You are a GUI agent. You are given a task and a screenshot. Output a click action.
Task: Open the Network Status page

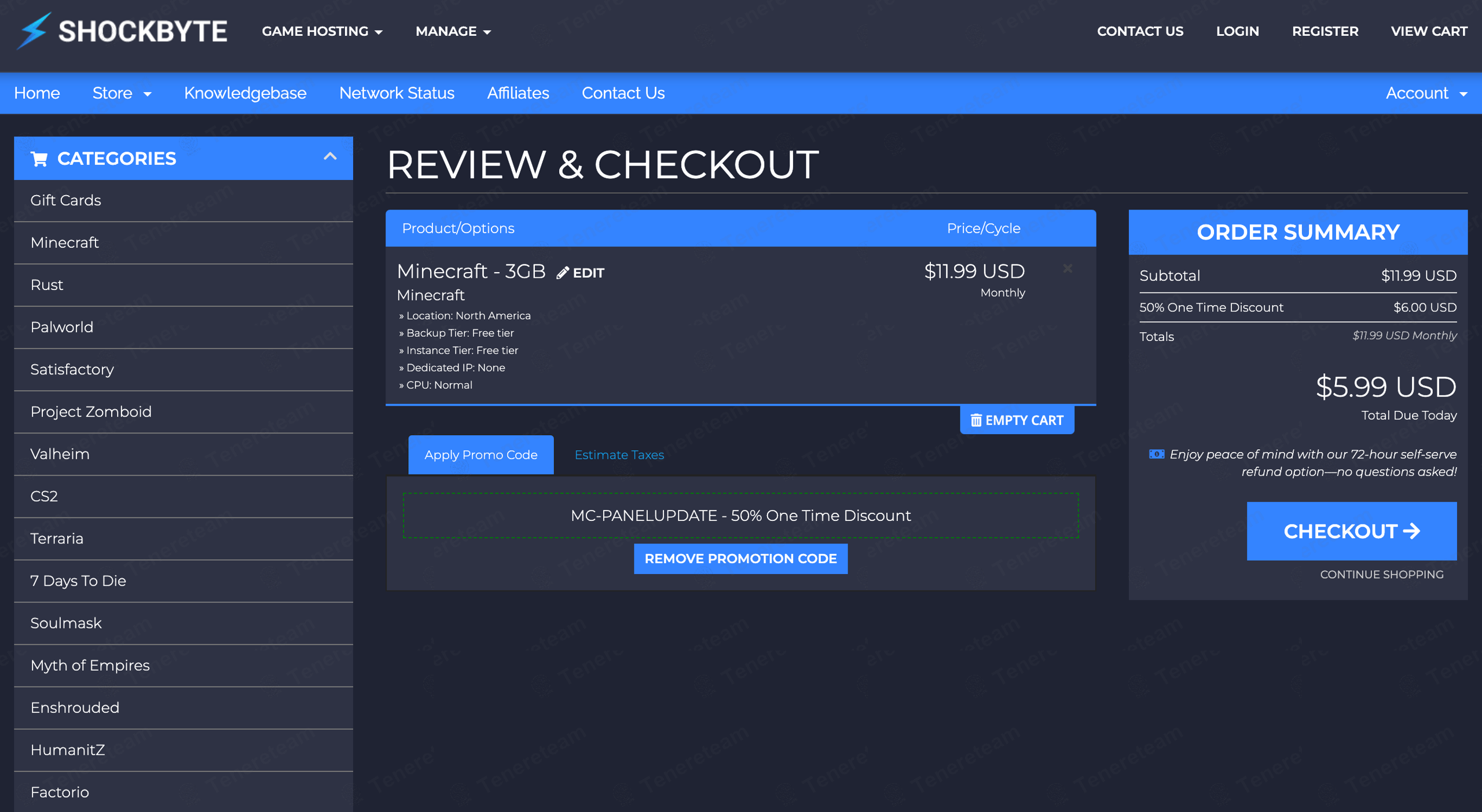pos(397,93)
